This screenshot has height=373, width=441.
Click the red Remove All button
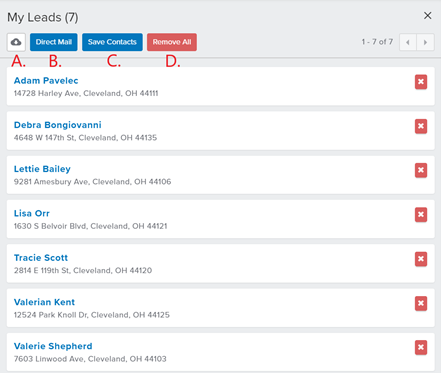(x=172, y=42)
